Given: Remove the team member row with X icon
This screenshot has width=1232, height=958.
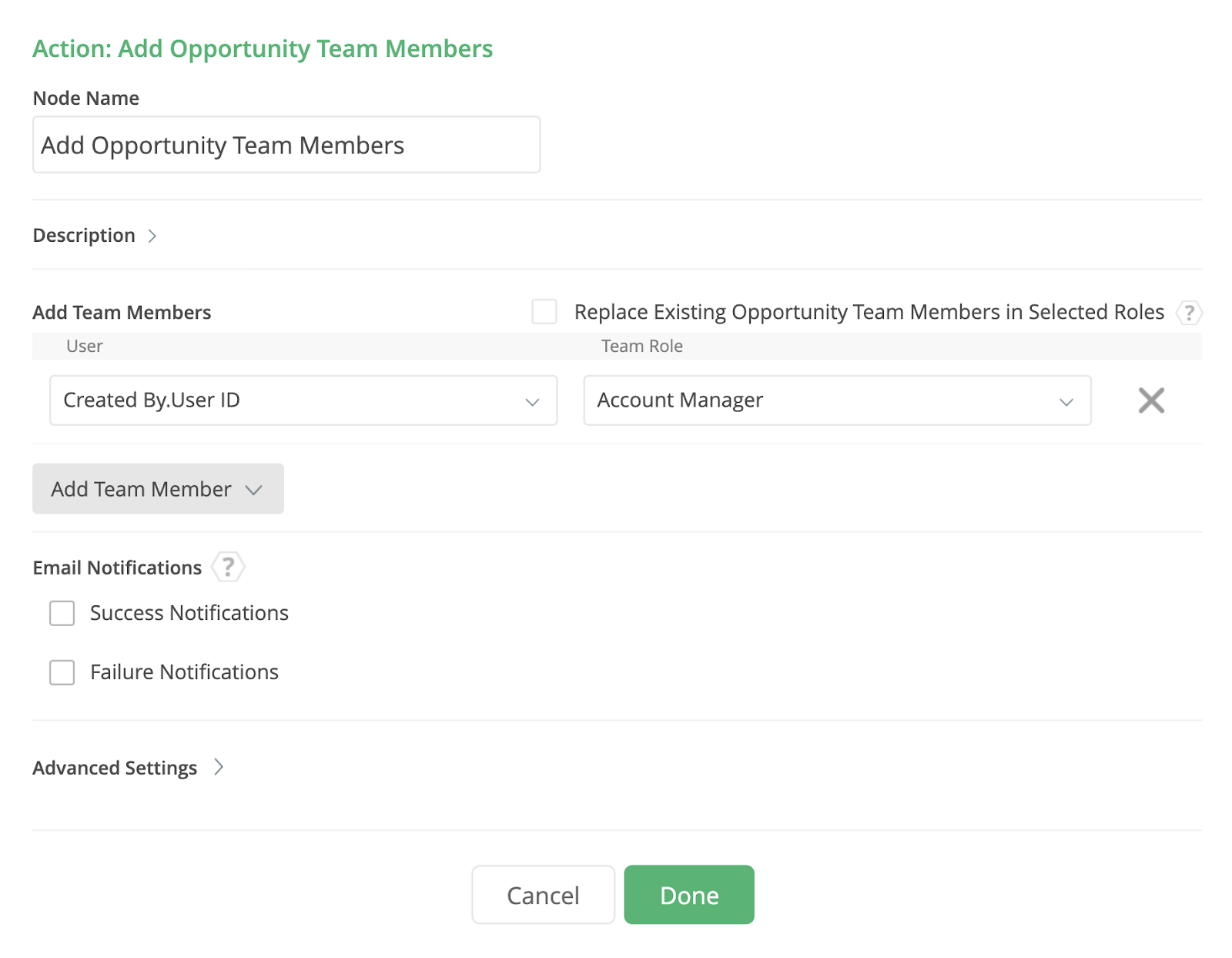Looking at the screenshot, I should click(1151, 400).
